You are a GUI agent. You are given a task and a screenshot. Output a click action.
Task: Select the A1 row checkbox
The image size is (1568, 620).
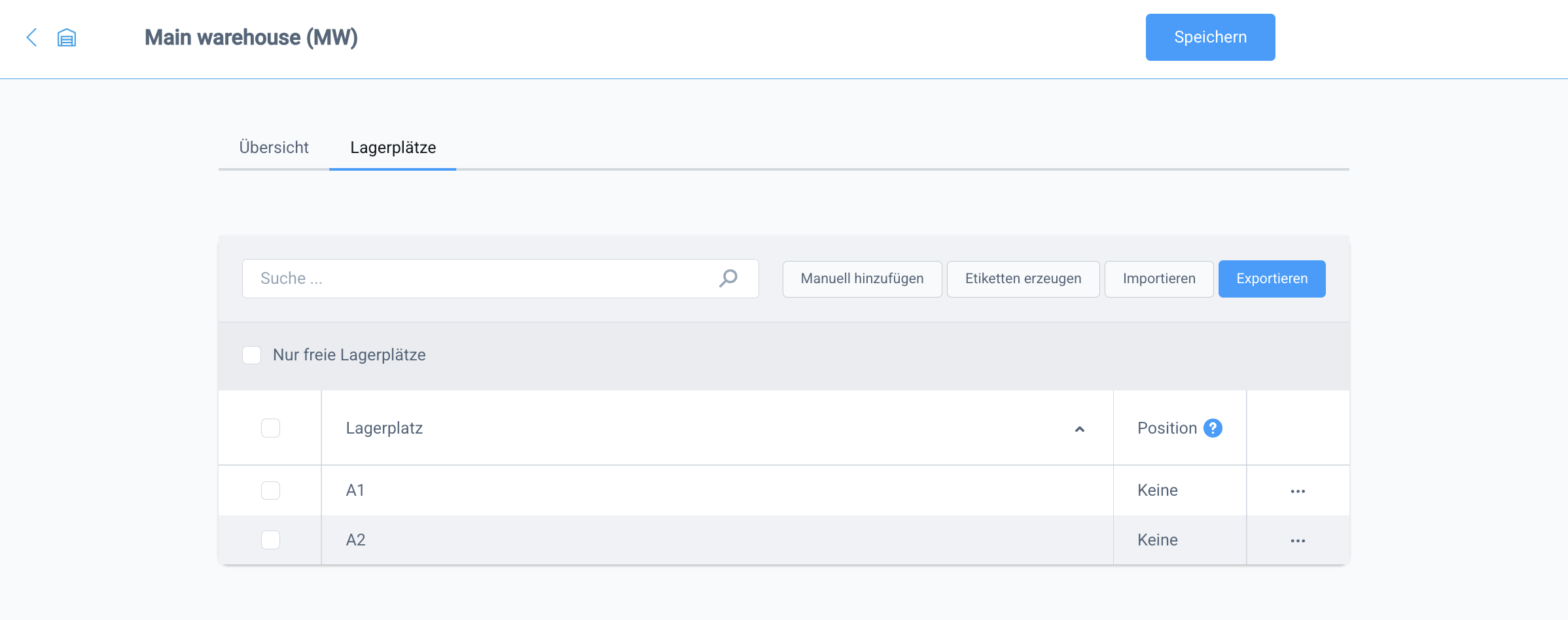270,491
